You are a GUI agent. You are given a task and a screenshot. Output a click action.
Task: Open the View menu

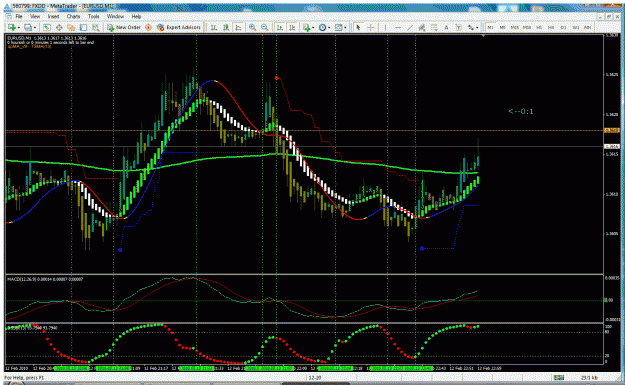click(x=35, y=17)
